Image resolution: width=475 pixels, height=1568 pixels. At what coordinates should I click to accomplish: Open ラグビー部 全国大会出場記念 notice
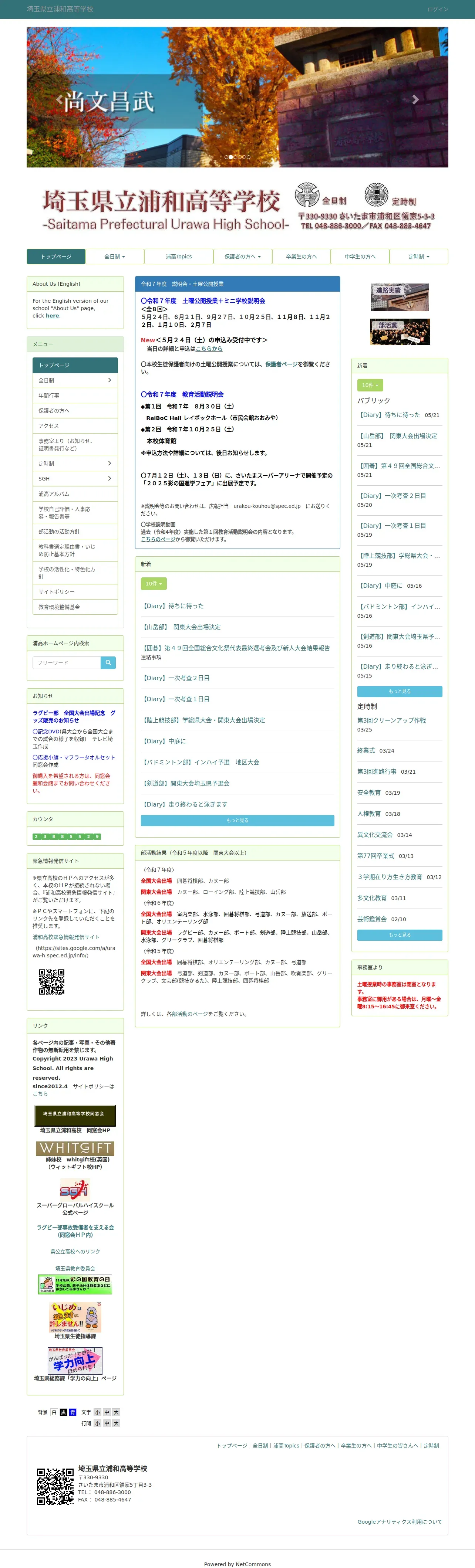(x=74, y=716)
